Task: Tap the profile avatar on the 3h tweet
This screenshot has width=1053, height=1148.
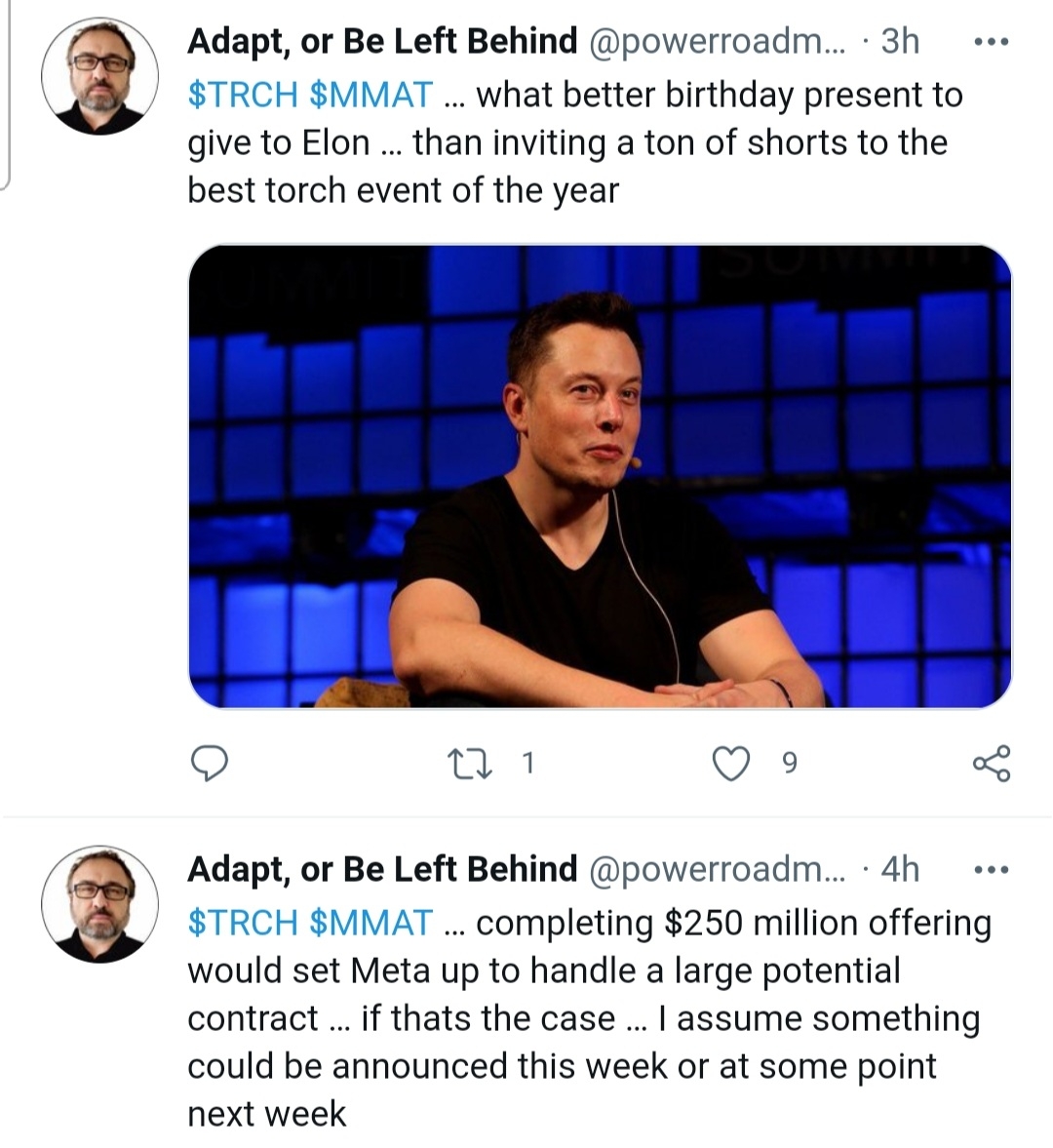Action: (x=99, y=76)
